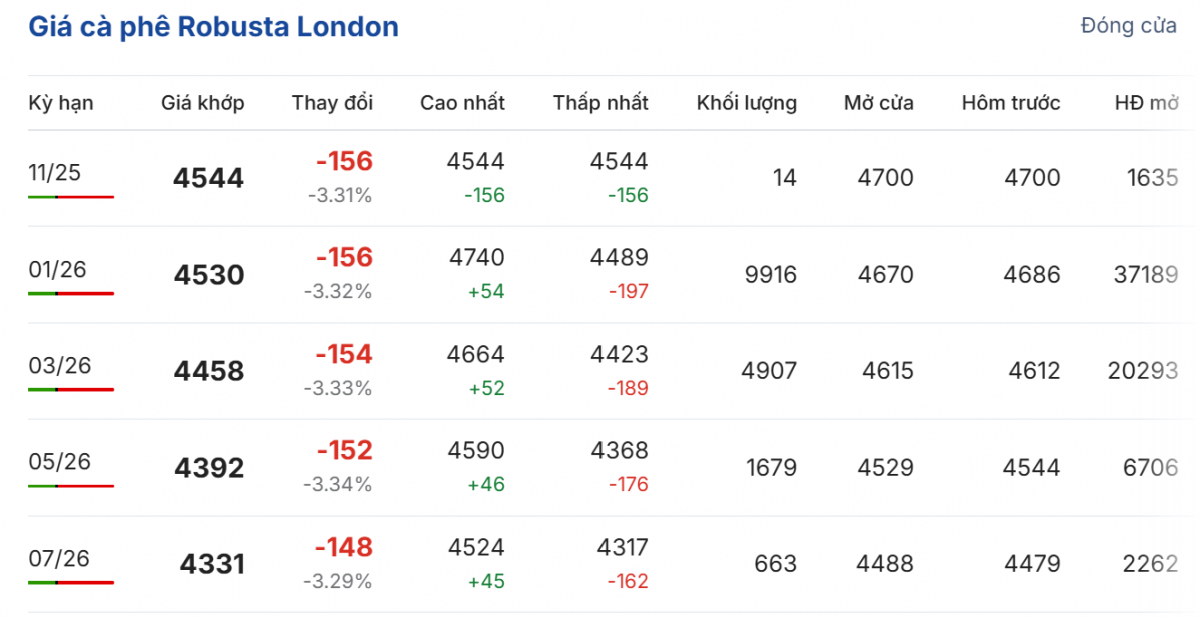Select the 03/26 contract term
This screenshot has height=618, width=1200.
click(x=59, y=365)
